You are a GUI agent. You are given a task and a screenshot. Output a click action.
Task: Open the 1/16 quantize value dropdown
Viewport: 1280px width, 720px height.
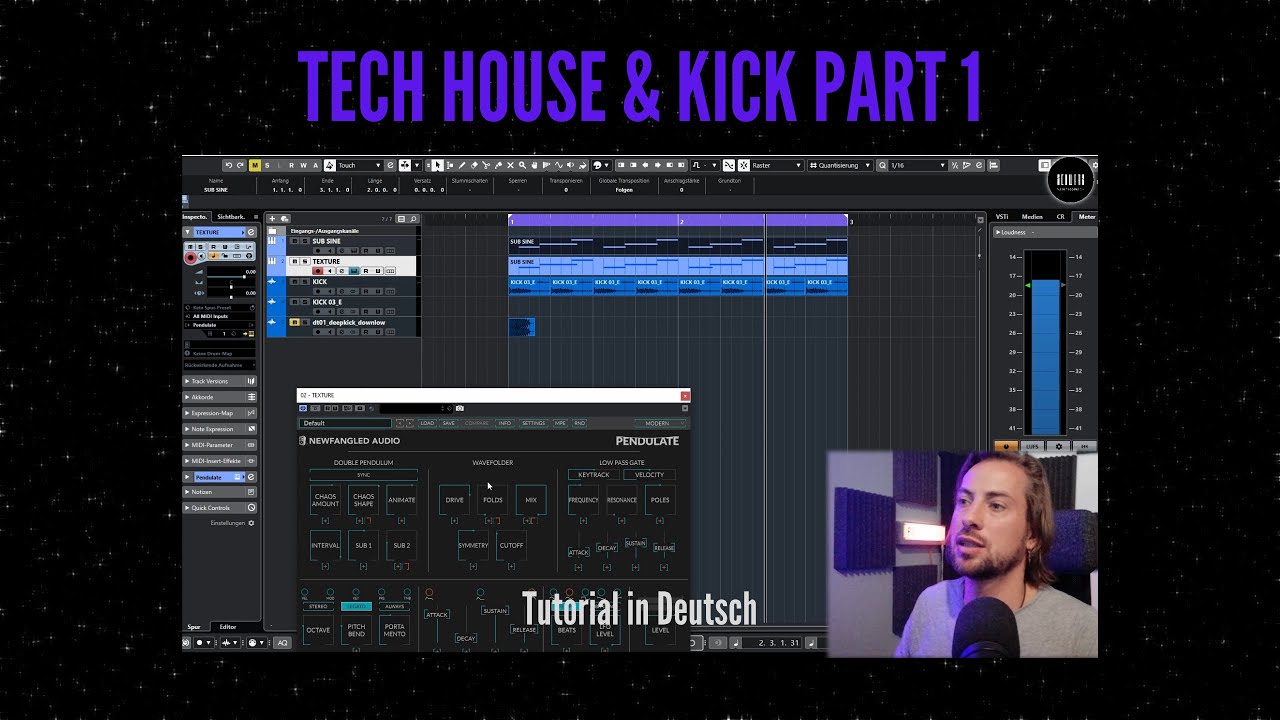918,165
